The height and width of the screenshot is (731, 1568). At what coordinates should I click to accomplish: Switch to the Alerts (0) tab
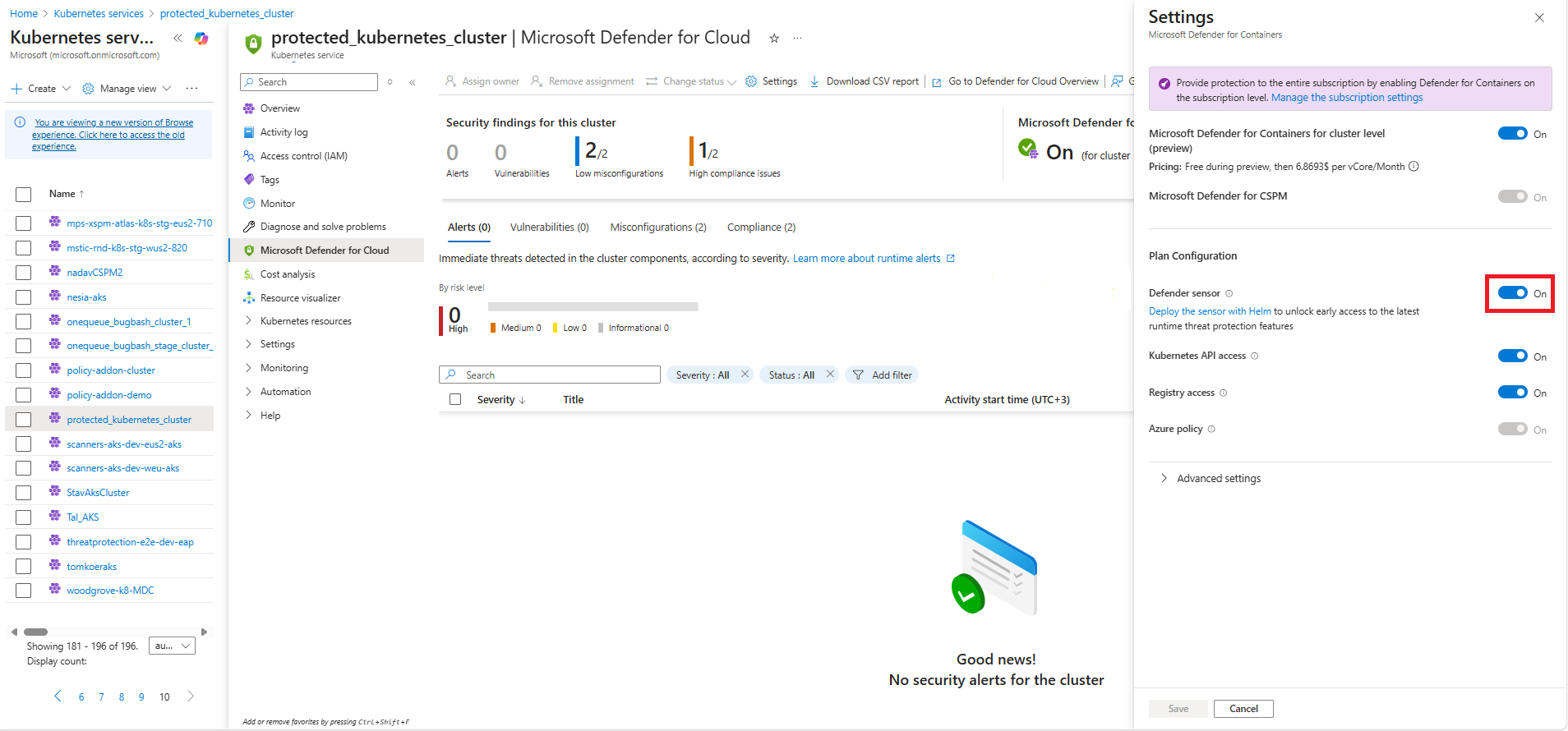(x=469, y=228)
